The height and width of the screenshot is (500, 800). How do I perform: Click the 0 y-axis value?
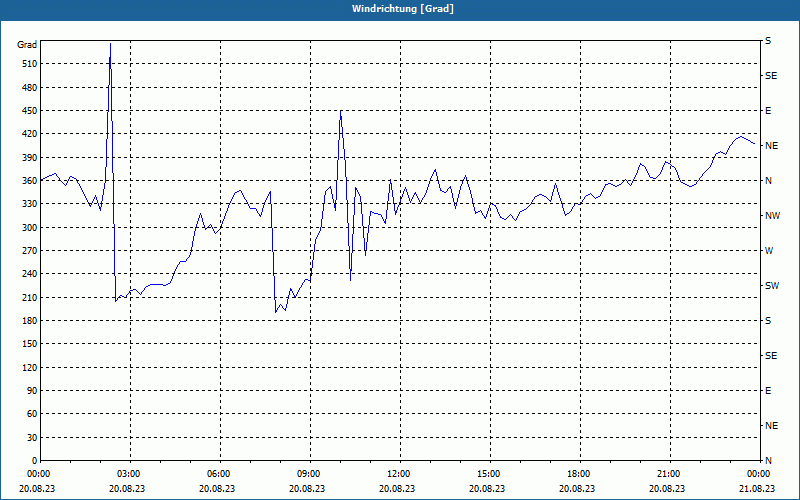(x=34, y=461)
